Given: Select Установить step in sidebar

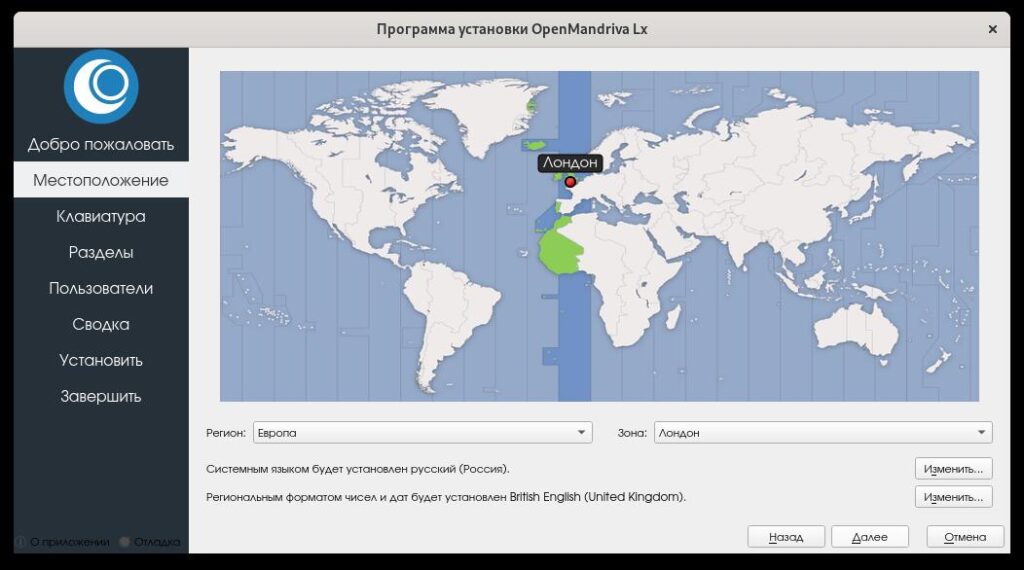Looking at the screenshot, I should pos(101,360).
